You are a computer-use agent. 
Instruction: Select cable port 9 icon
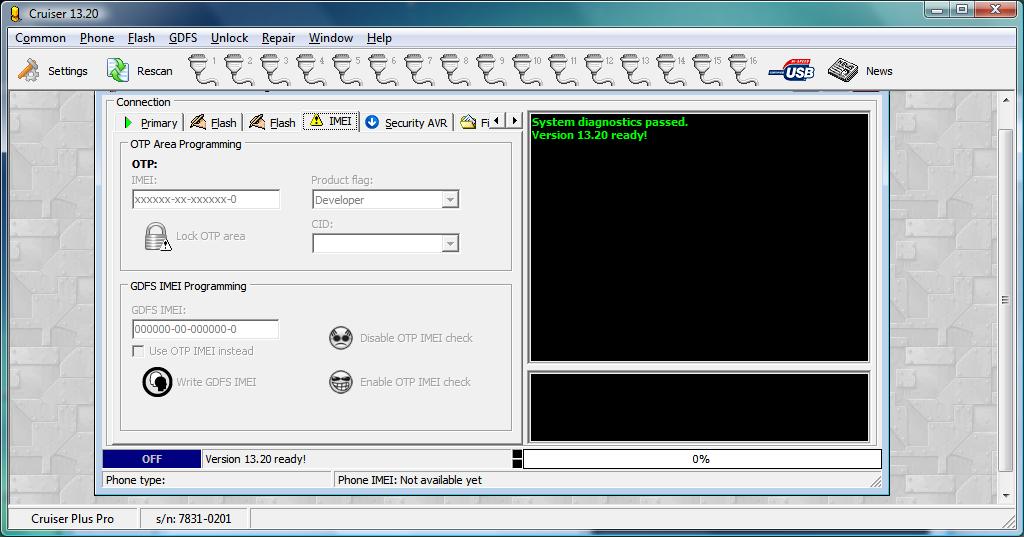[x=489, y=70]
